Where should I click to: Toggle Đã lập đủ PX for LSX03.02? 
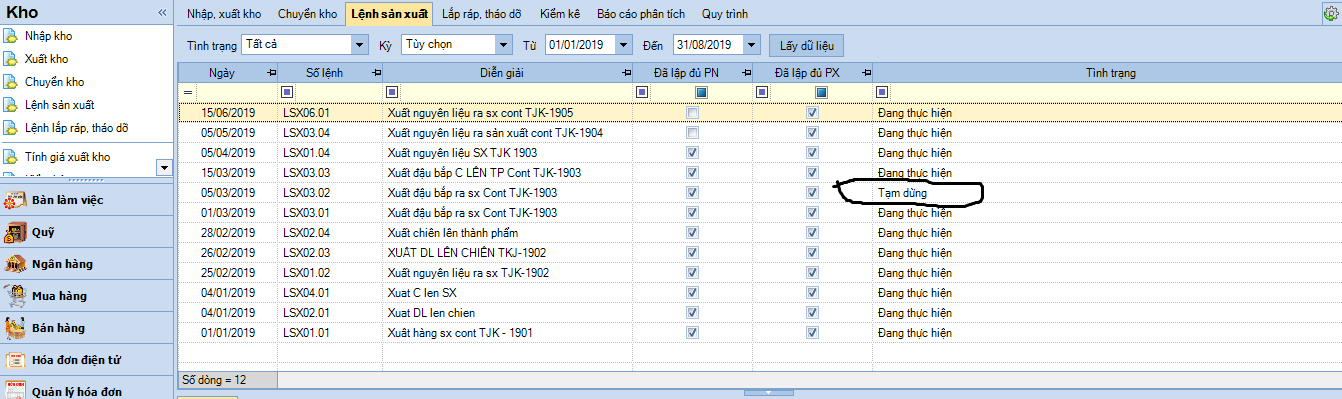812,193
